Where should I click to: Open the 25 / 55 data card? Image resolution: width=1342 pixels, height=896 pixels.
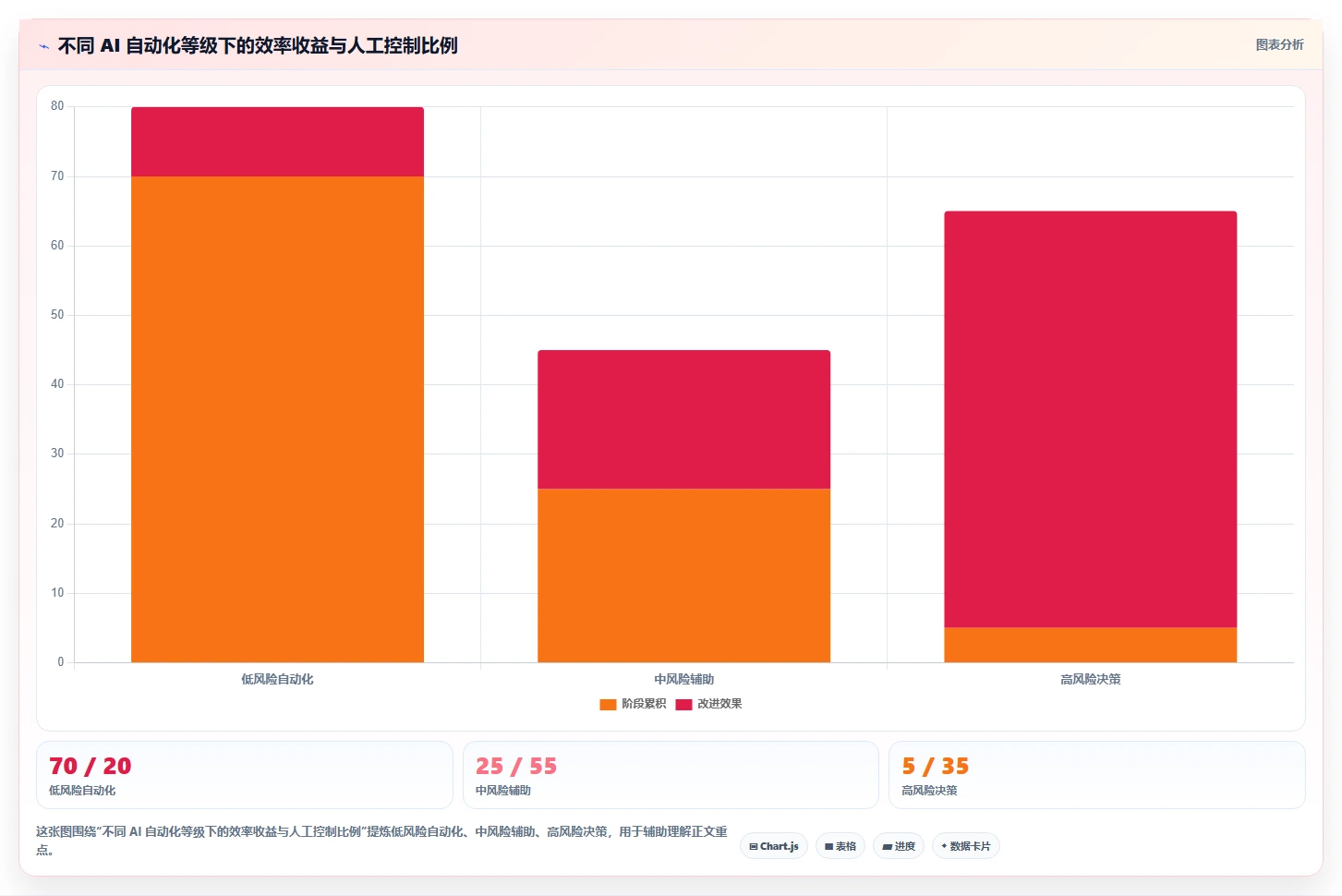click(x=671, y=775)
